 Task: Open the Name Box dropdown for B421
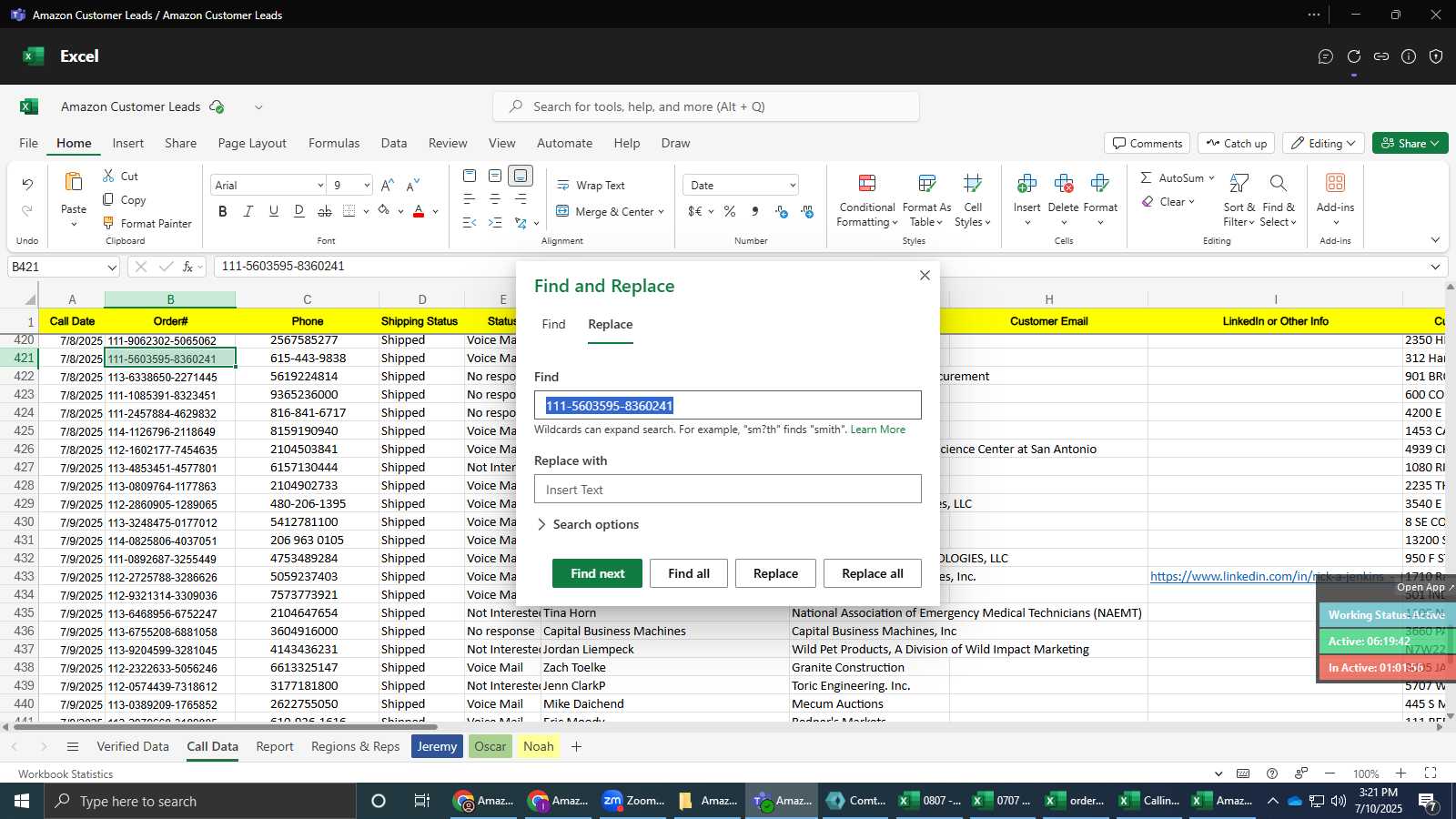pyautogui.click(x=112, y=268)
